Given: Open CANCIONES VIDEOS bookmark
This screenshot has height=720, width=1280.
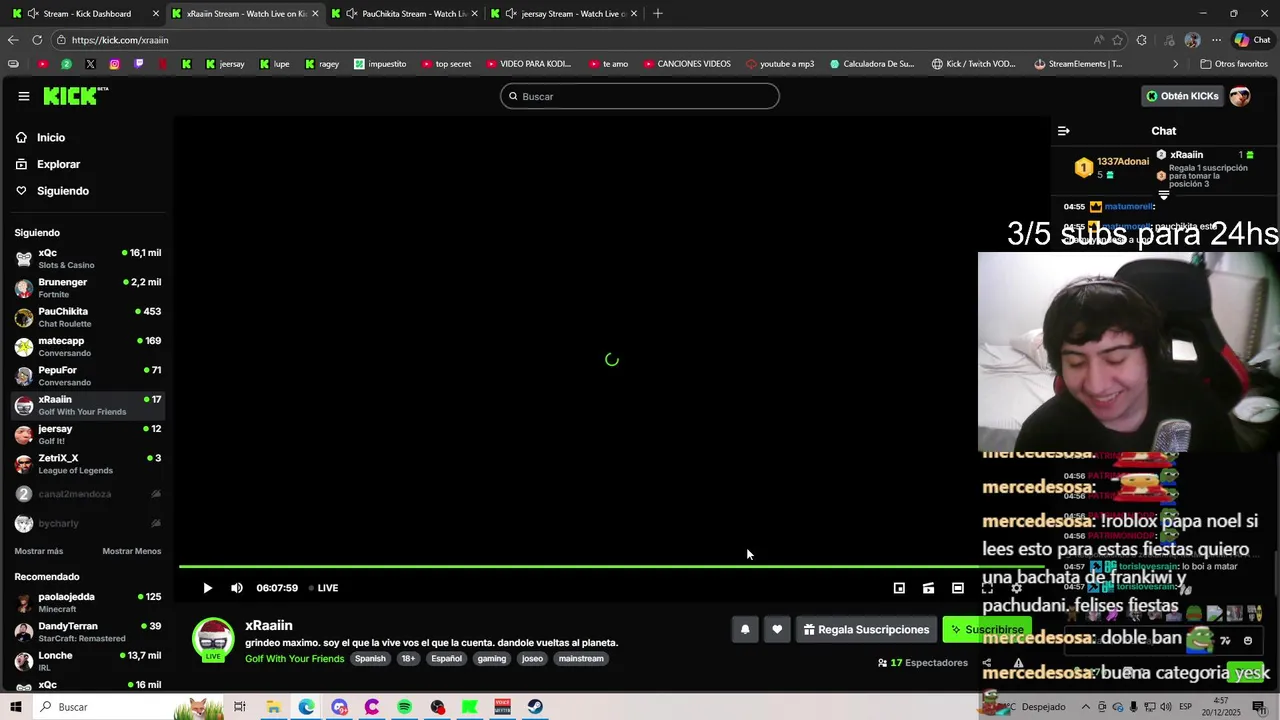Looking at the screenshot, I should (687, 64).
